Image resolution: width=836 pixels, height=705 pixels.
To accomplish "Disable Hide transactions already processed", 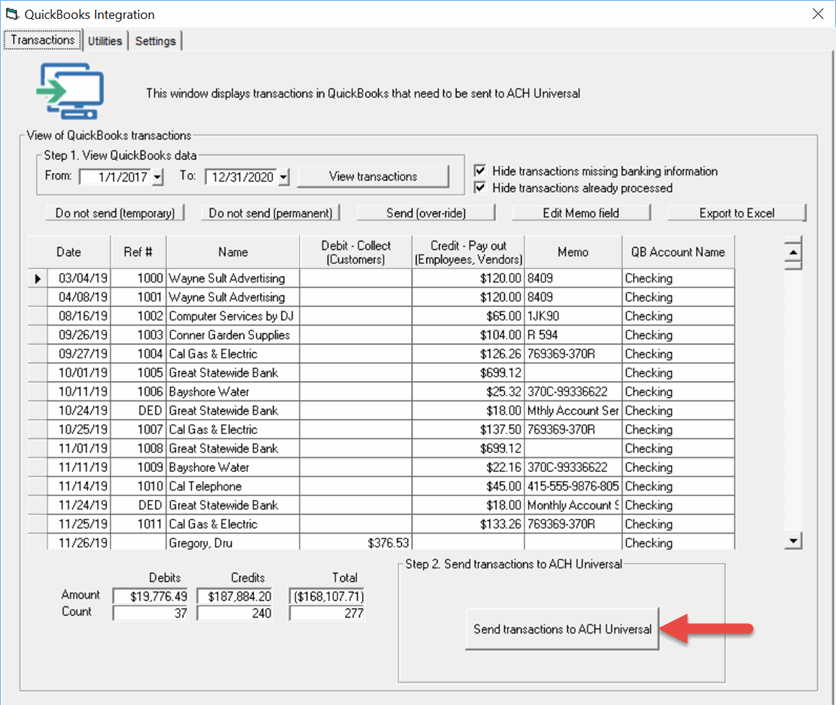I will (480, 188).
